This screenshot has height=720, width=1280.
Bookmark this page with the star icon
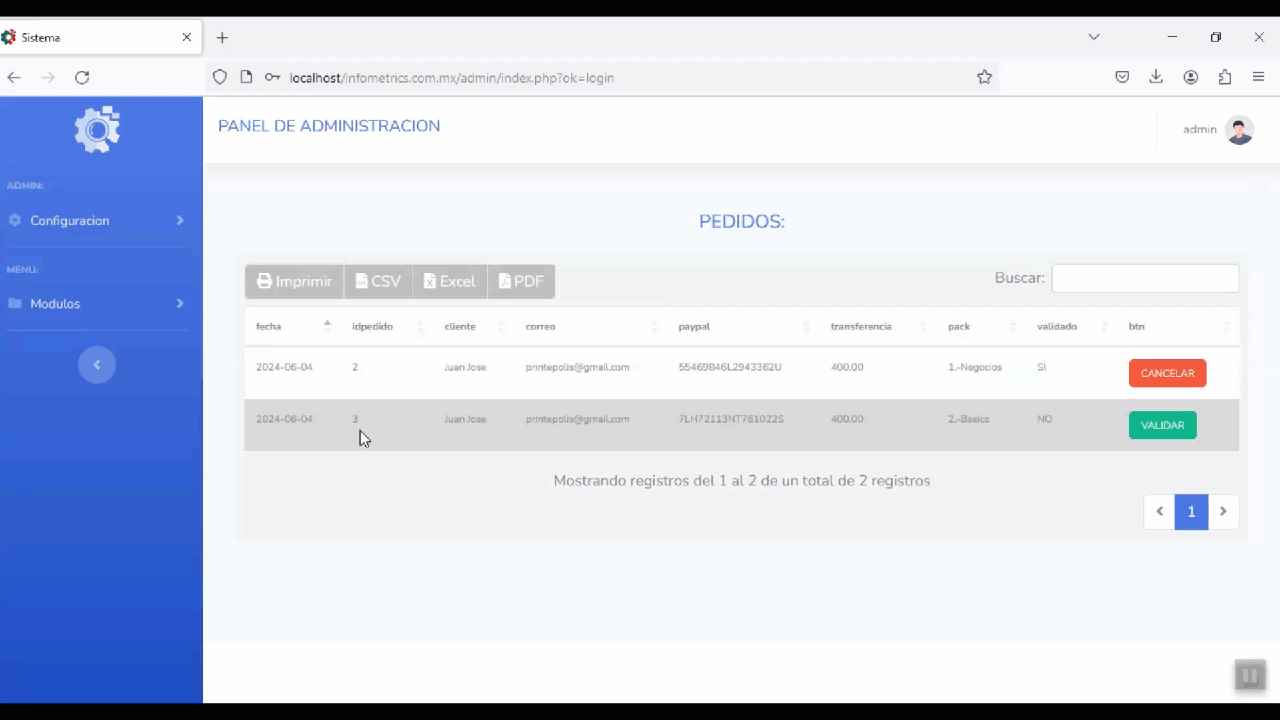984,77
